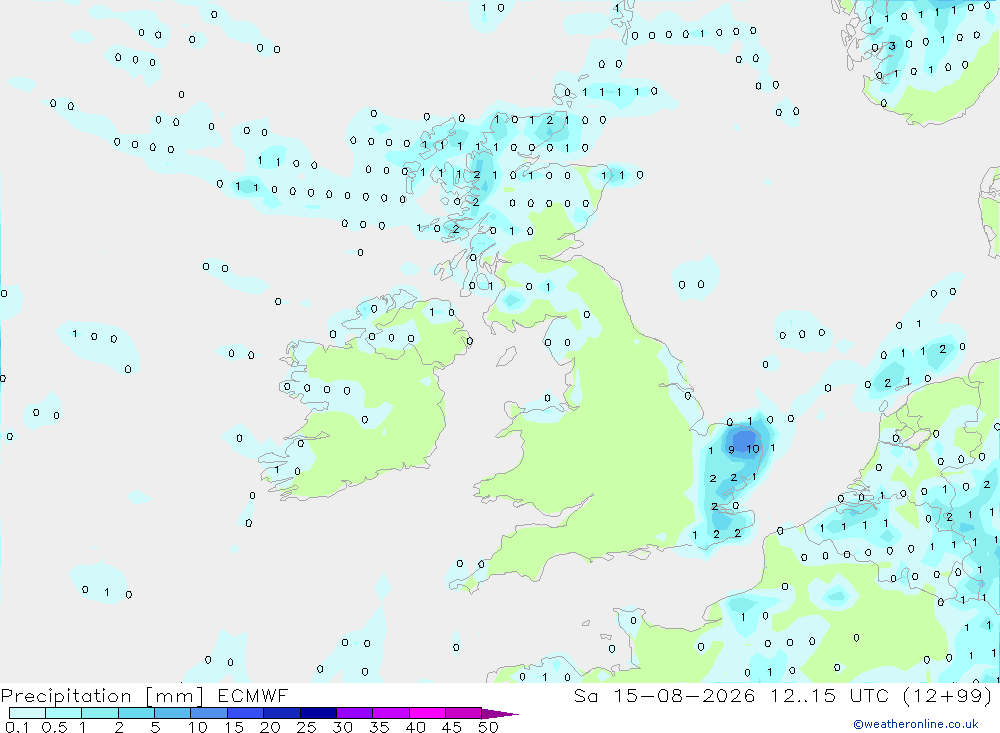Click the 2–5 mm legend color swatch
The width and height of the screenshot is (1000, 733).
tap(136, 713)
